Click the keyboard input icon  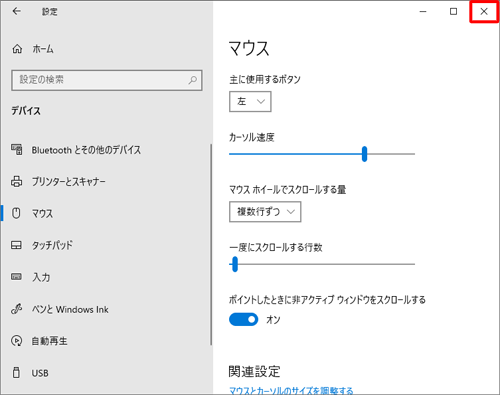[16, 277]
